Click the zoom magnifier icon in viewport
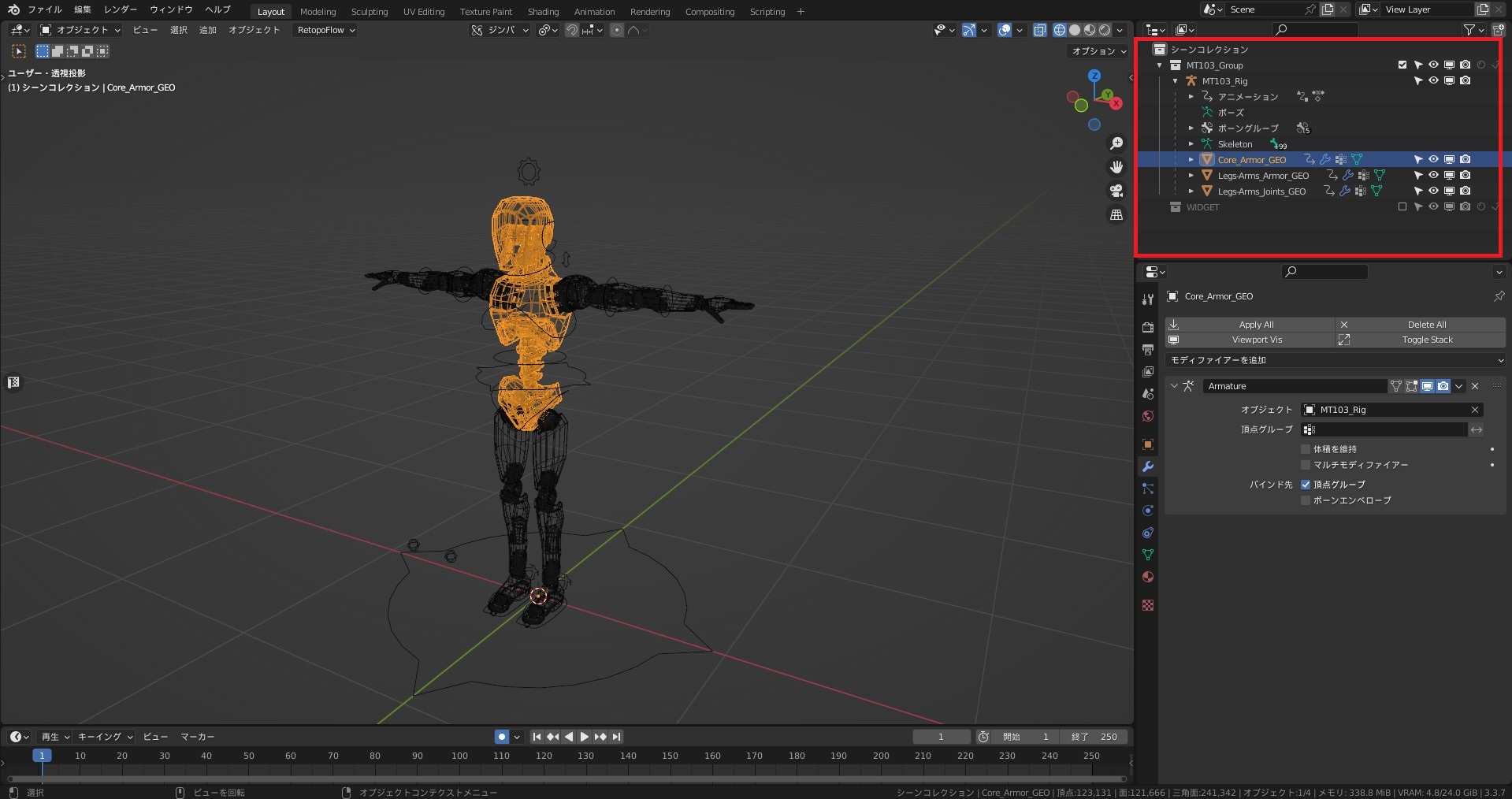The height and width of the screenshot is (799, 1512). tap(1116, 143)
